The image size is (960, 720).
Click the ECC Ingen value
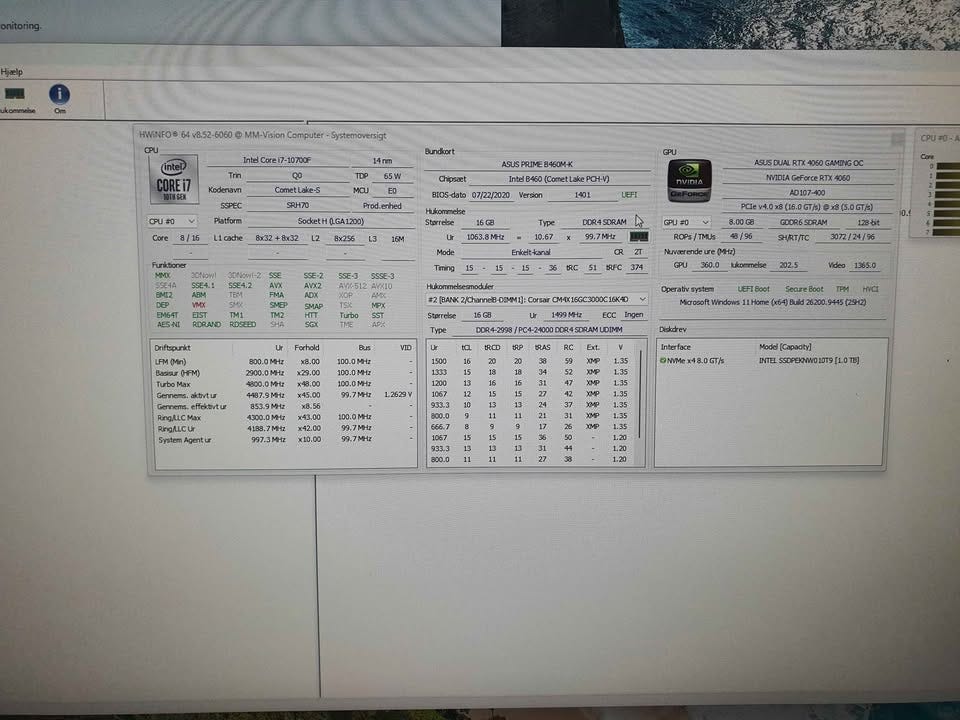tap(634, 315)
